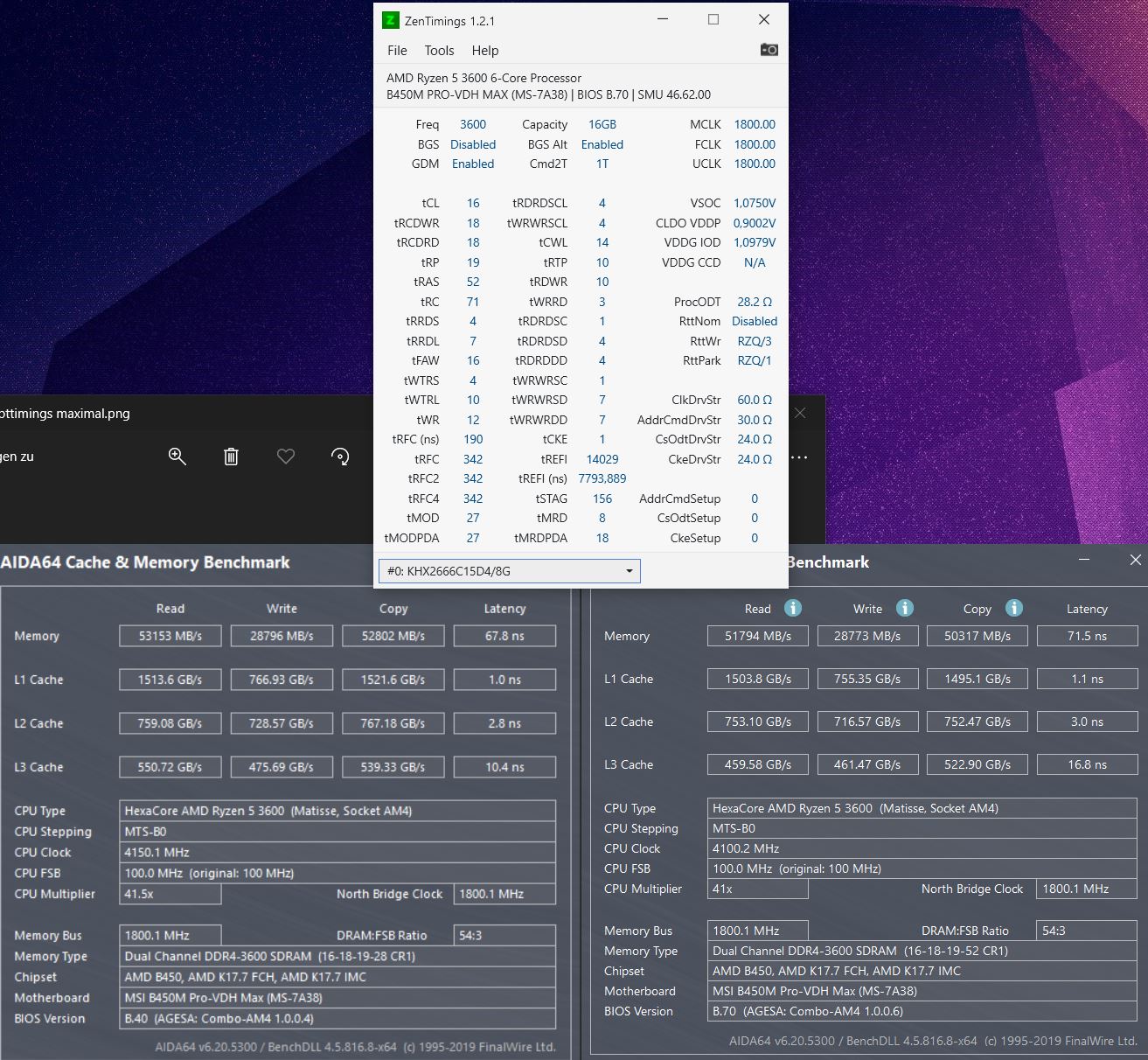This screenshot has height=1060, width=1148.
Task: Click the Copy info icon in AIDA64
Action: pos(1014,608)
